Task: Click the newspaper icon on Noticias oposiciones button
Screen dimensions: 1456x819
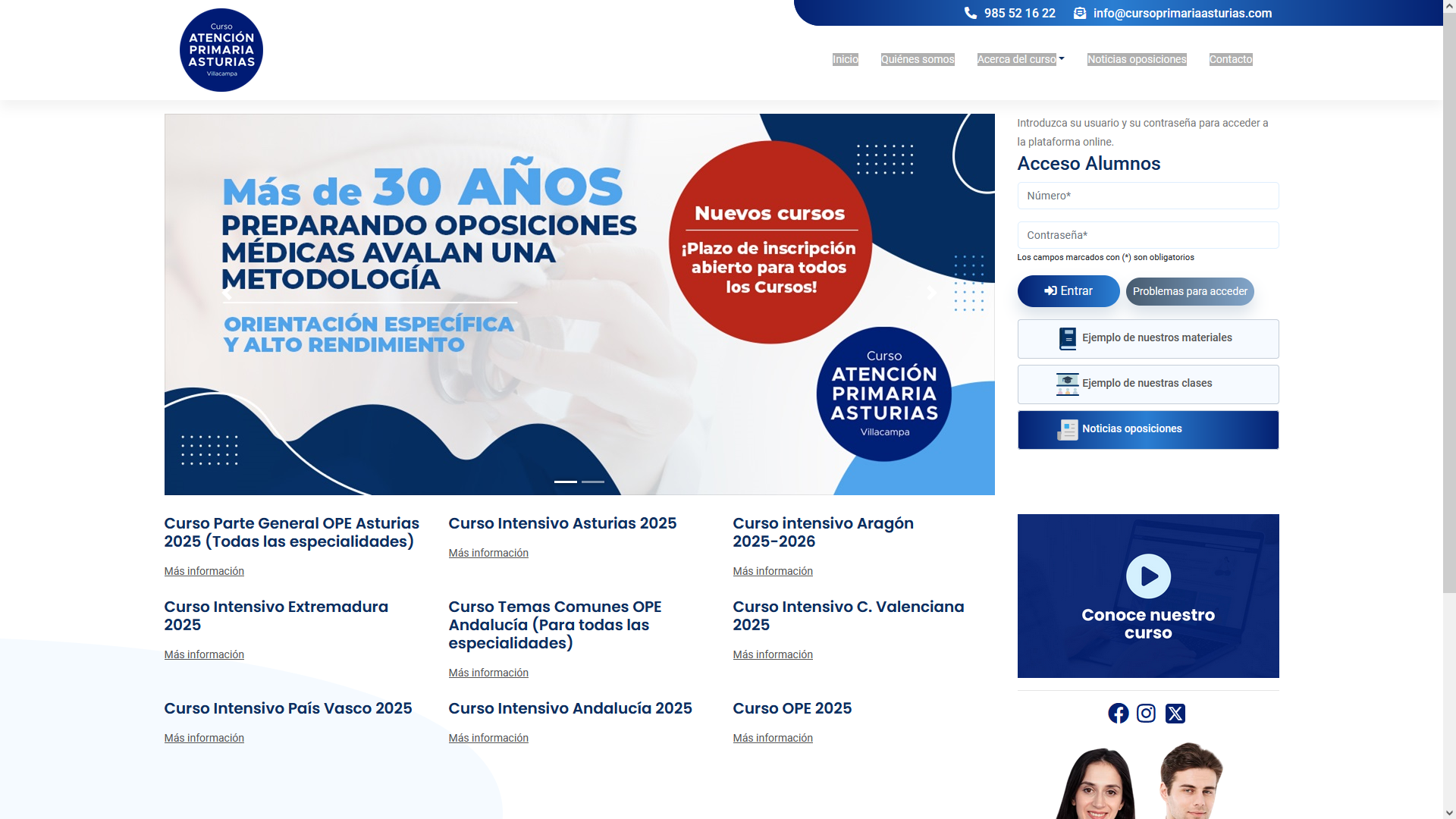Action: [1067, 429]
